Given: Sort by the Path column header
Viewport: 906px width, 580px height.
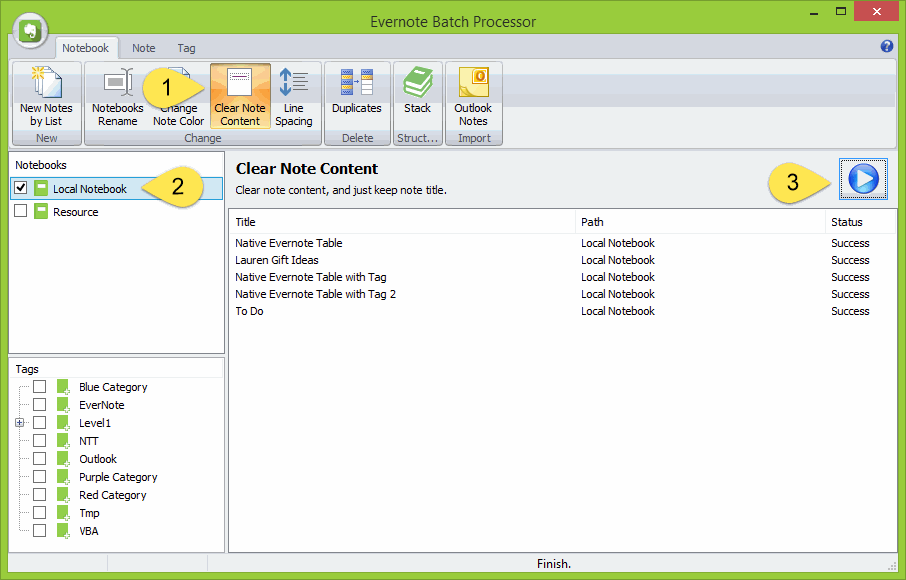Looking at the screenshot, I should point(700,222).
